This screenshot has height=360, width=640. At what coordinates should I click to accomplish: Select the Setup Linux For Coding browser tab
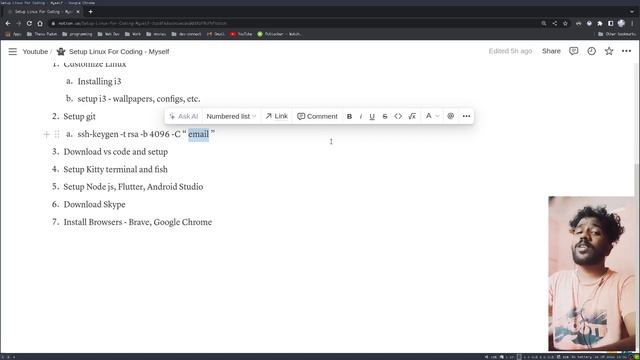43,12
